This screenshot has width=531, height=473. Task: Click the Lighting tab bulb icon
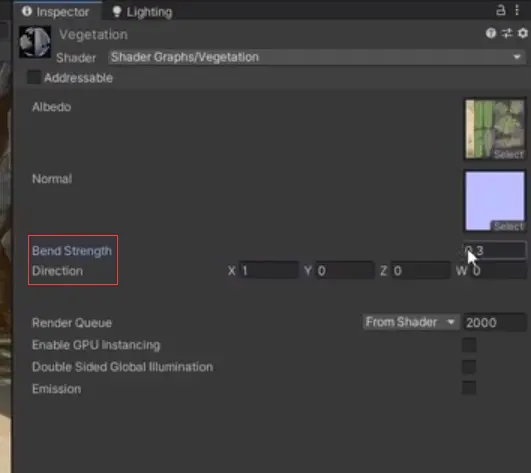click(117, 12)
